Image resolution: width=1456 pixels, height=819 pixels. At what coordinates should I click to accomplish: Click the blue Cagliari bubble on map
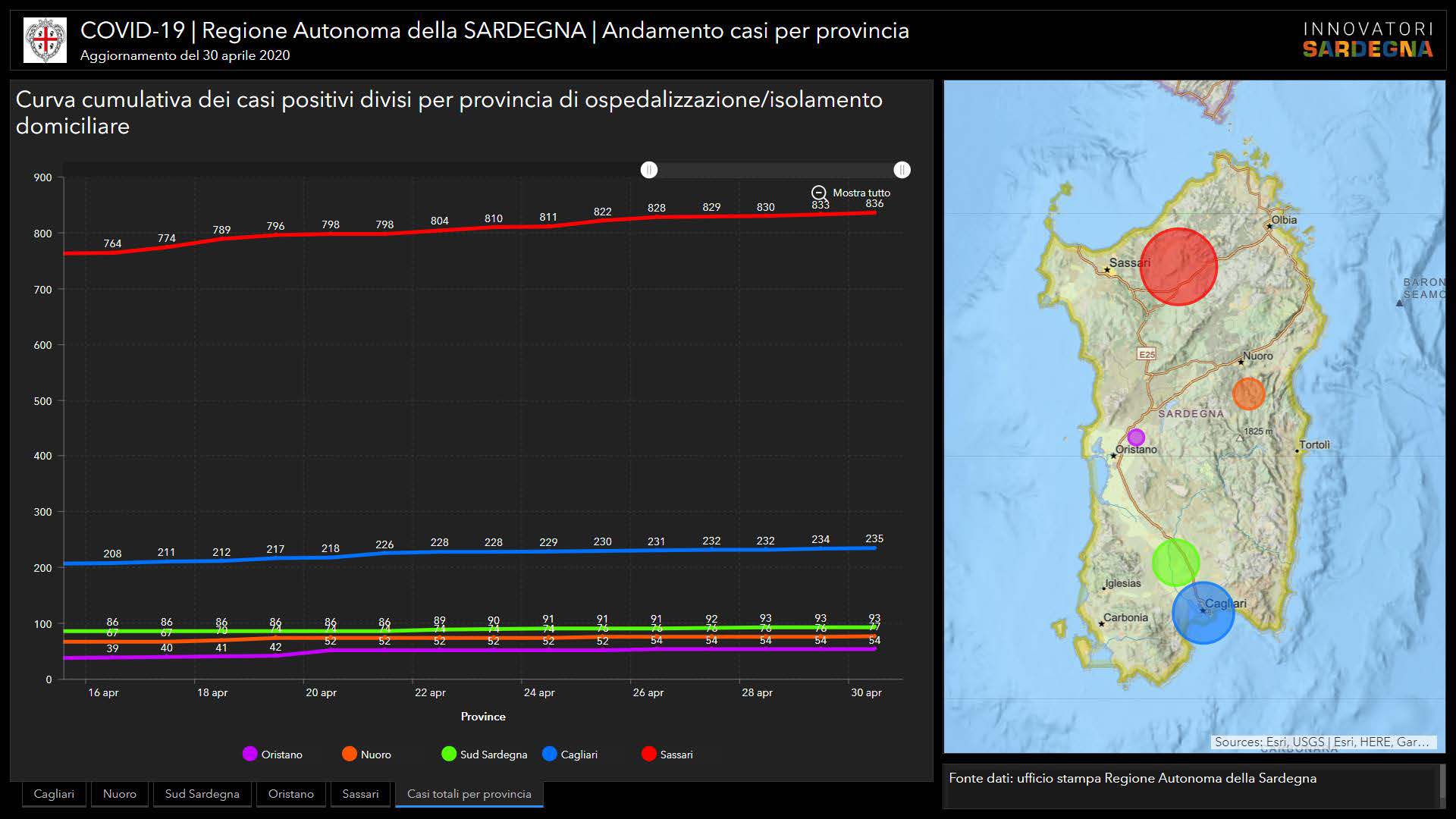1203,613
